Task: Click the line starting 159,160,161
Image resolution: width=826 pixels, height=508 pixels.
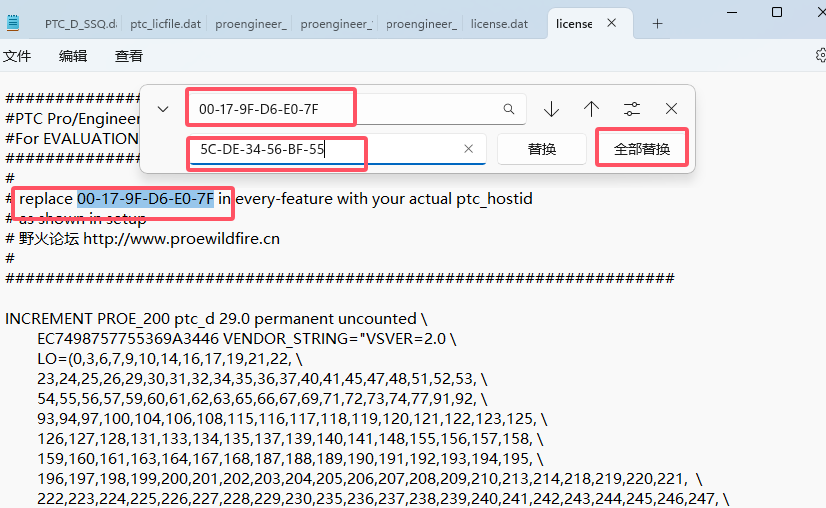Action: [x=290, y=459]
